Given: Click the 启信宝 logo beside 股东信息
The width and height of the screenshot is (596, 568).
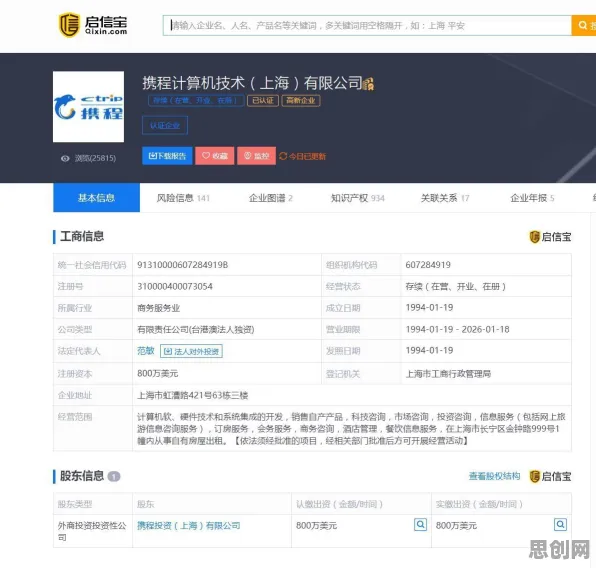Looking at the screenshot, I should pos(550,476).
